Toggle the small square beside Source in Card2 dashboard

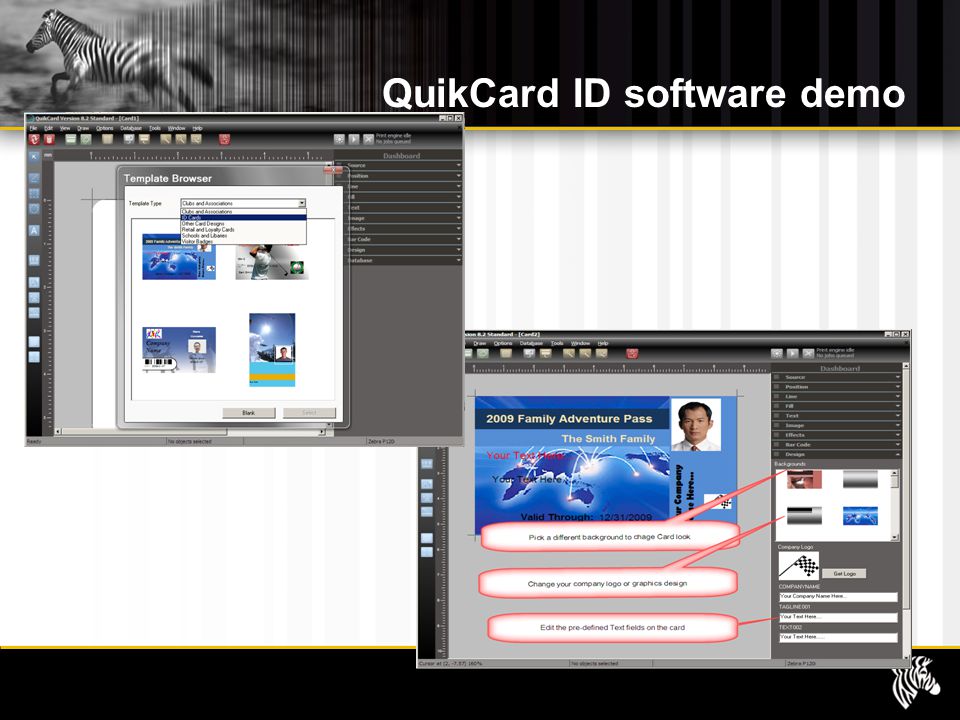pos(776,377)
